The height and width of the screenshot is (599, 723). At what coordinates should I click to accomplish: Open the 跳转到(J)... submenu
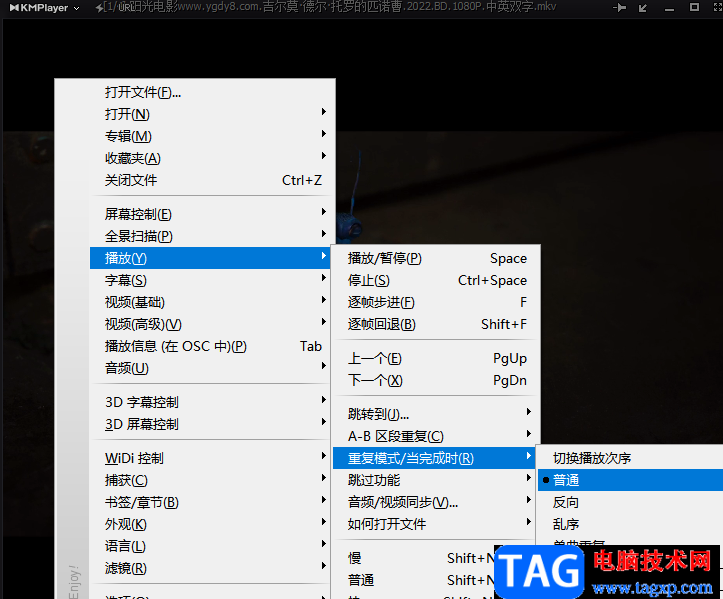coord(435,414)
